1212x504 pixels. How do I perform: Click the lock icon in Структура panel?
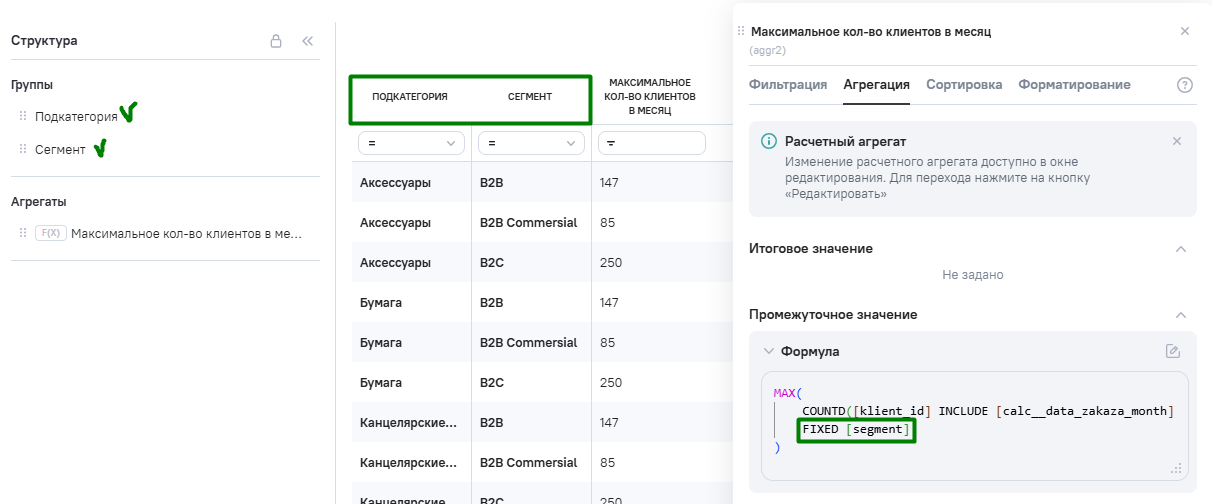point(275,41)
